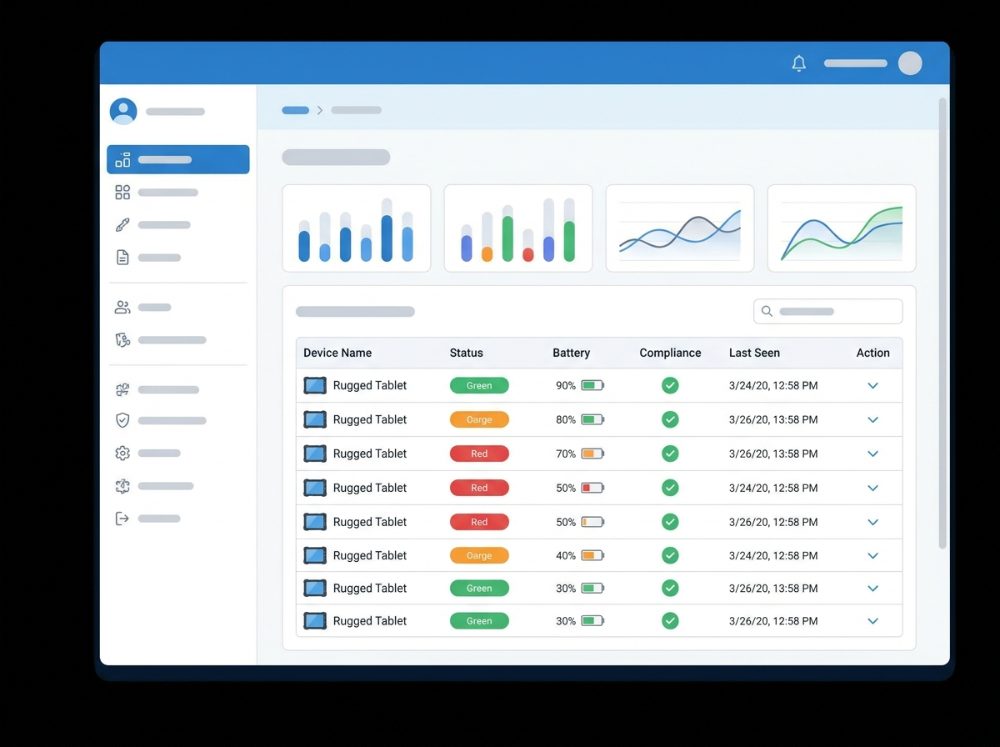The image size is (1000, 747).
Task: Click the compliance checkmark in the 80% row
Action: tap(670, 420)
